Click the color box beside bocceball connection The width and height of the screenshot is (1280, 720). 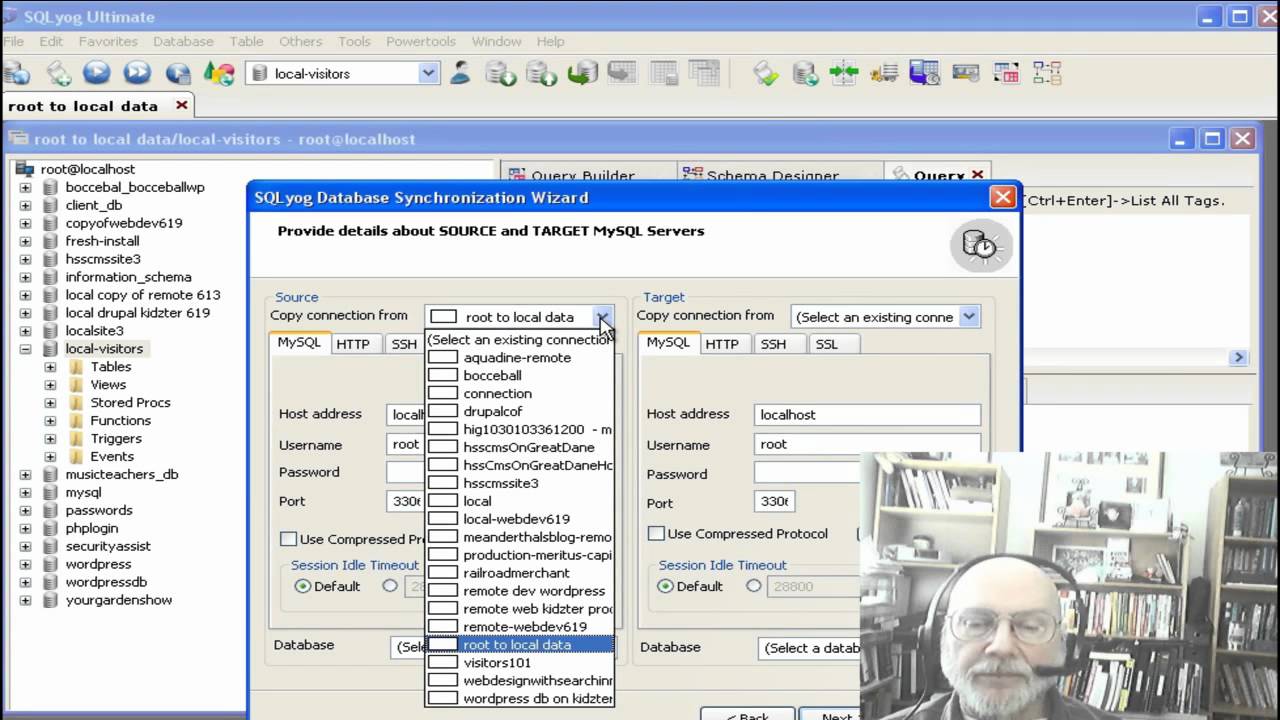point(442,375)
